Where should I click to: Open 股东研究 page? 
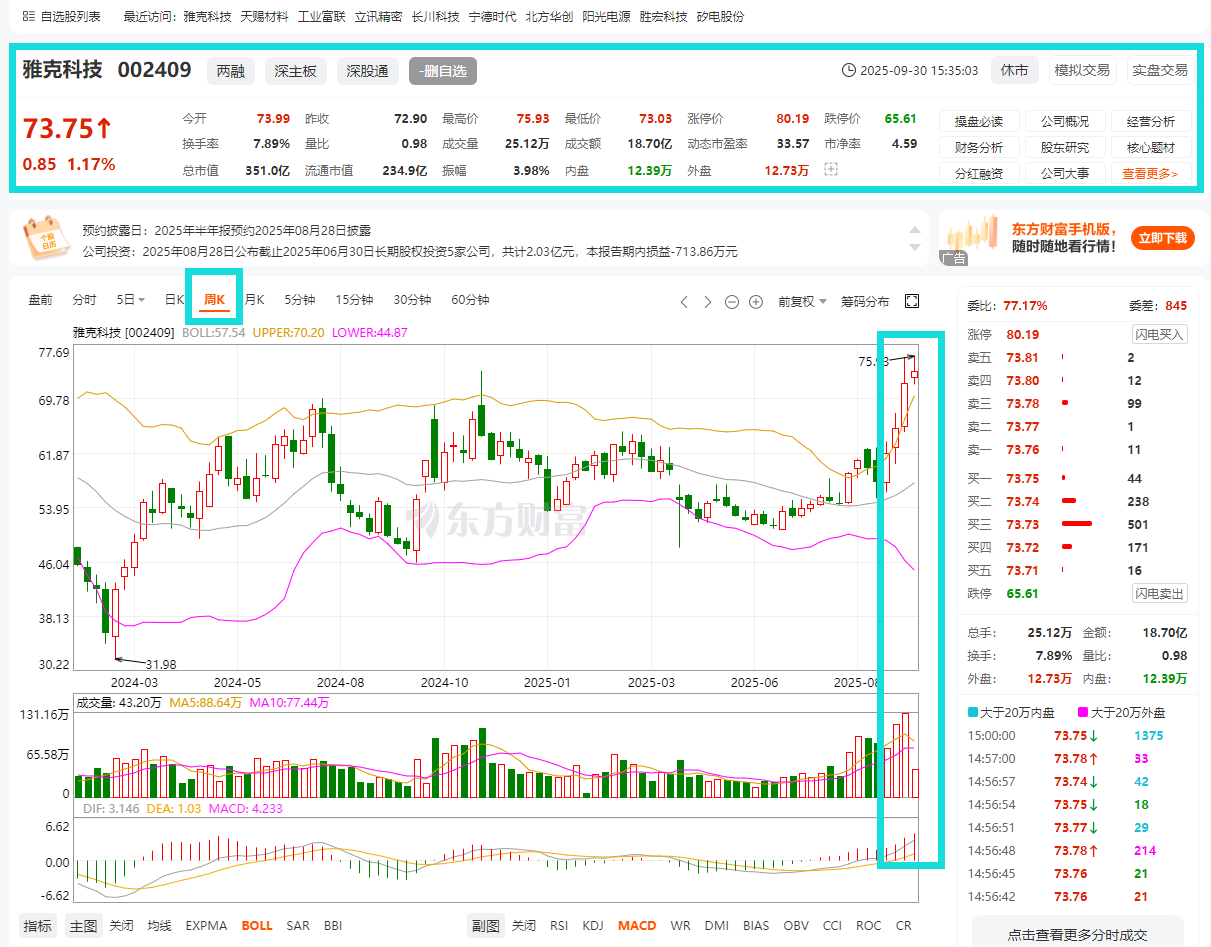pos(1065,147)
